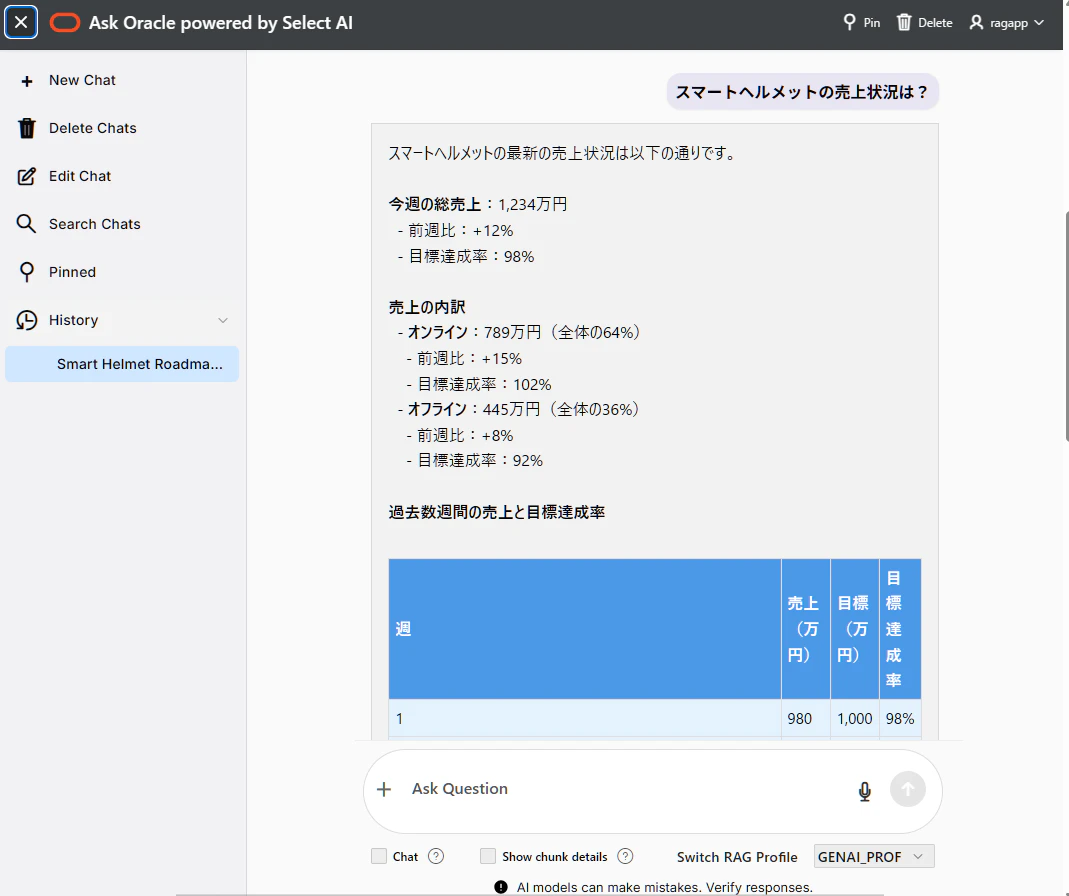
Task: Click the microphone voice input icon
Action: tap(864, 791)
